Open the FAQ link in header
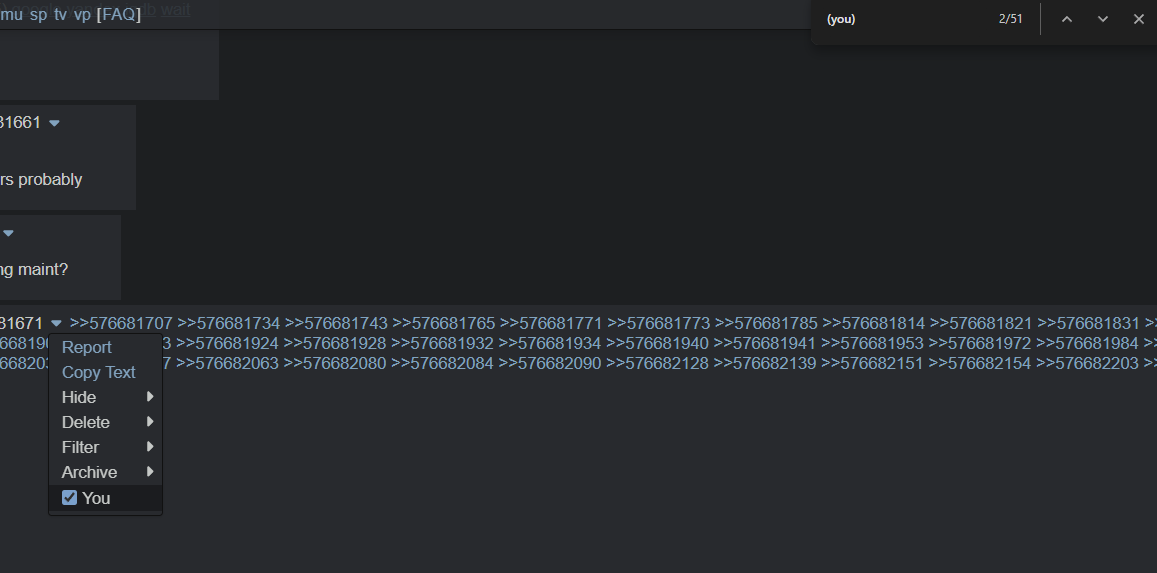Image resolution: width=1157 pixels, height=573 pixels. [118, 15]
